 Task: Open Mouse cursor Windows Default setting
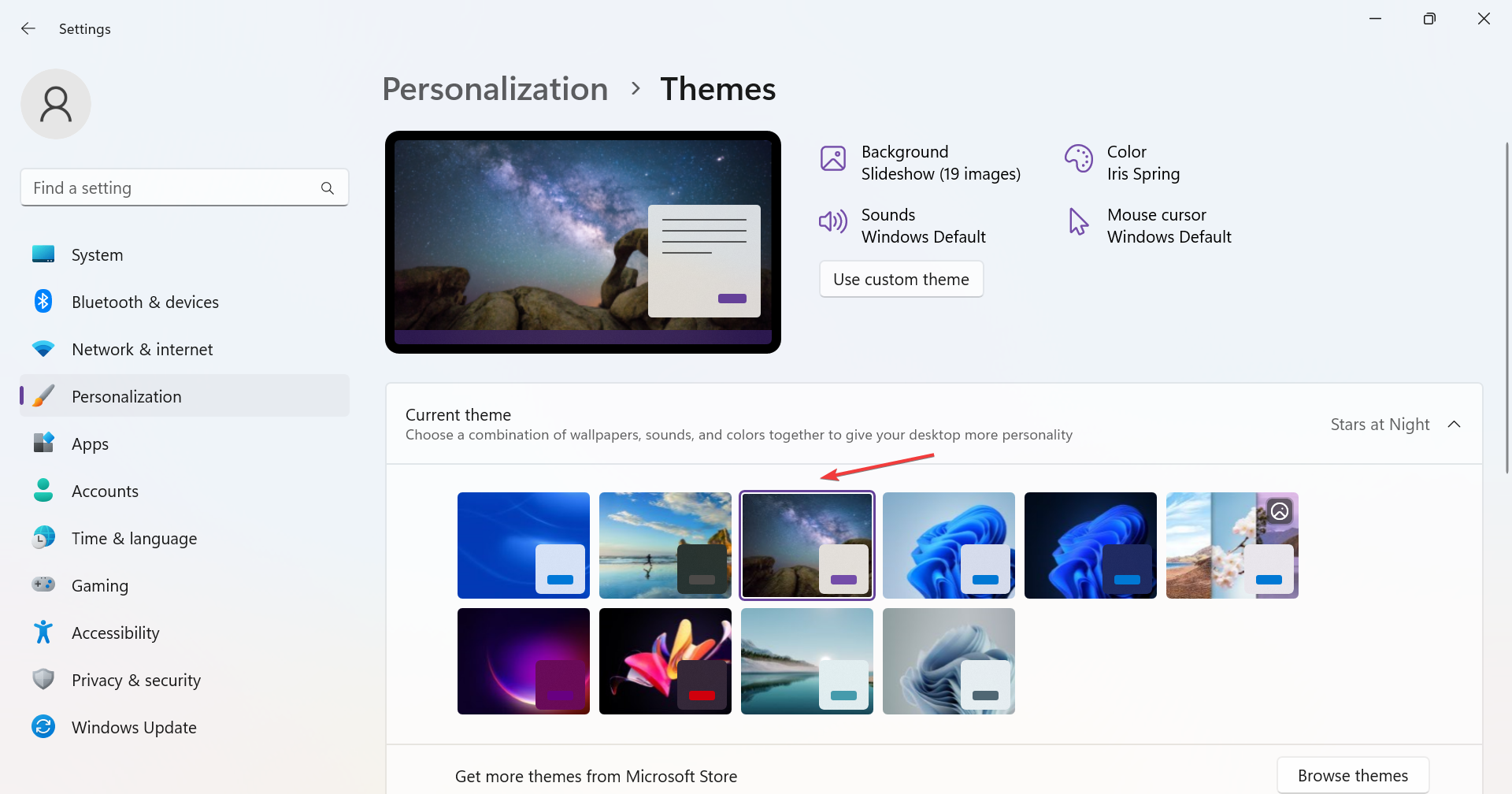1150,225
